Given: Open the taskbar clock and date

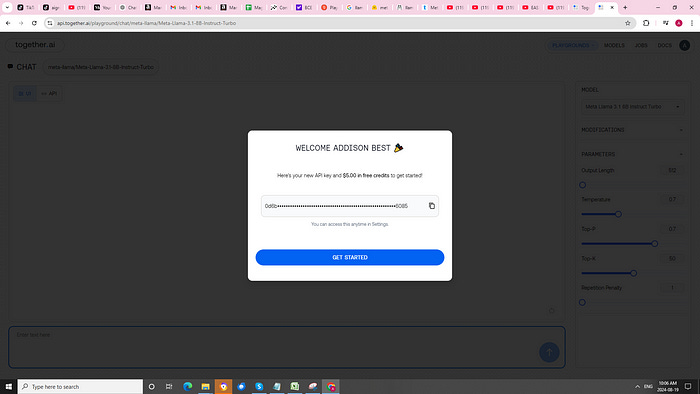Looking at the screenshot, I should (668, 386).
